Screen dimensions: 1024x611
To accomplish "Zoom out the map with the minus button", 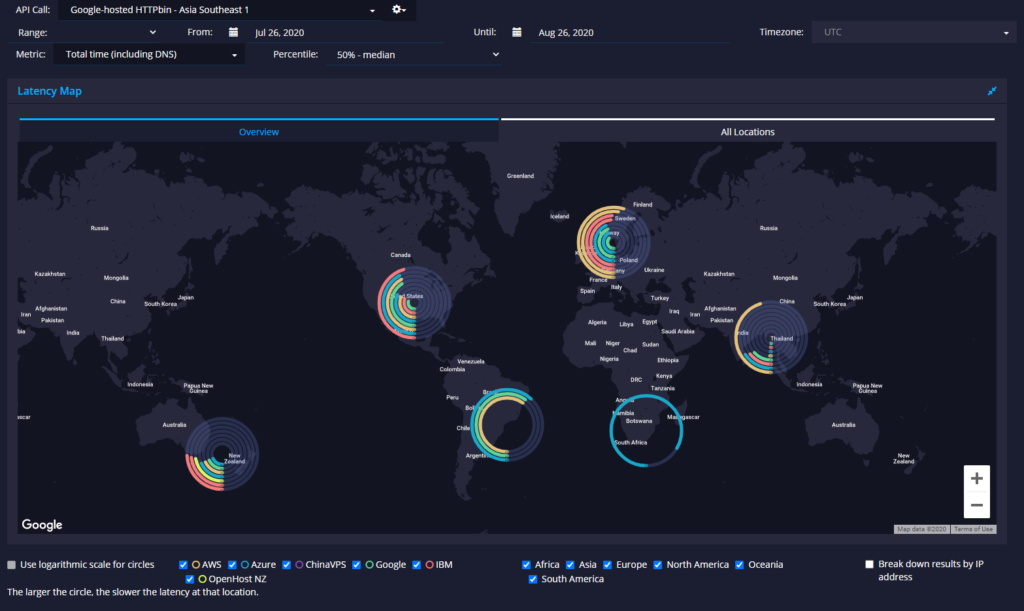I will (976, 505).
